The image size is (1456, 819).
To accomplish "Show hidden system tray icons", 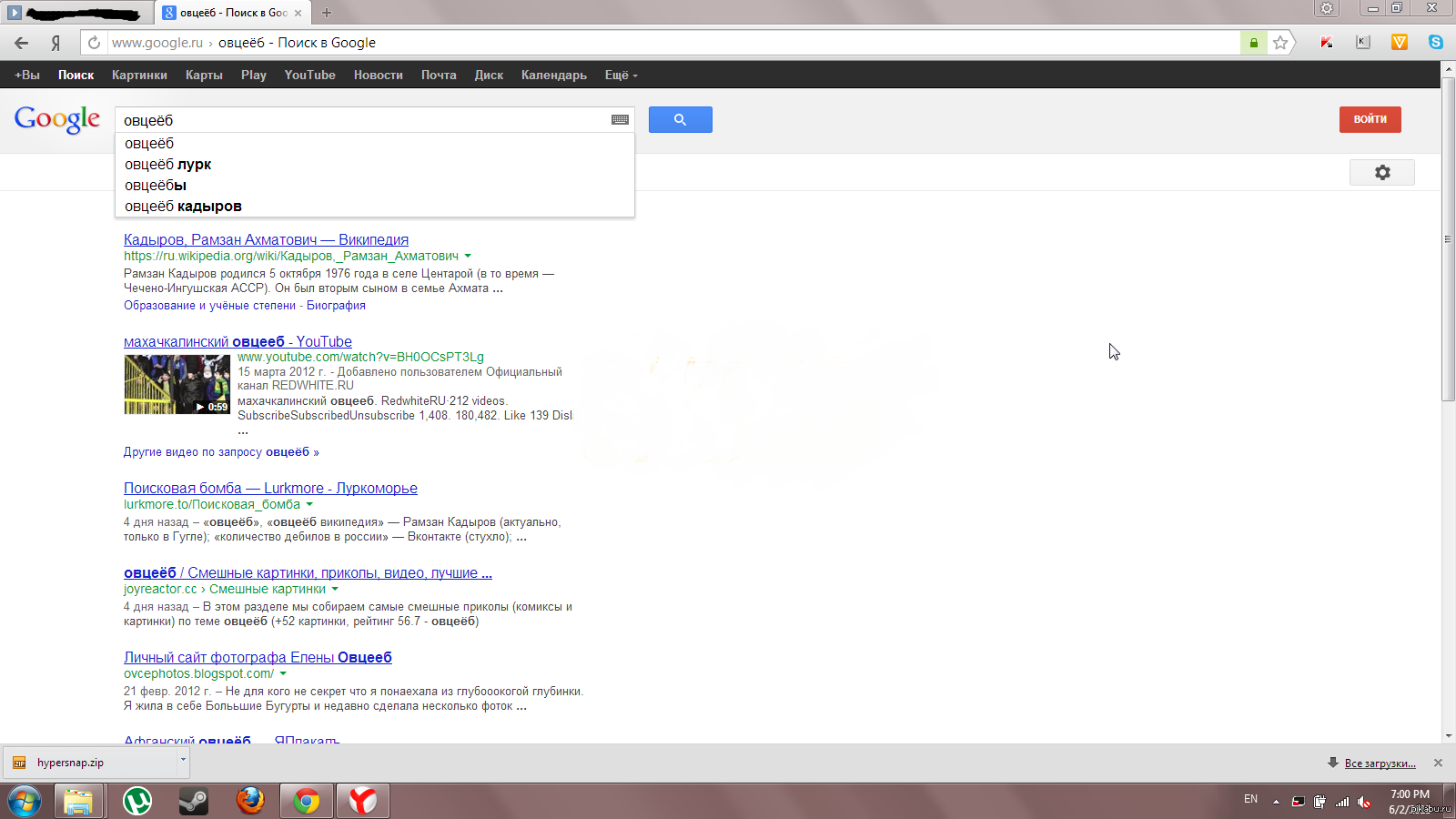I will pos(1276,802).
